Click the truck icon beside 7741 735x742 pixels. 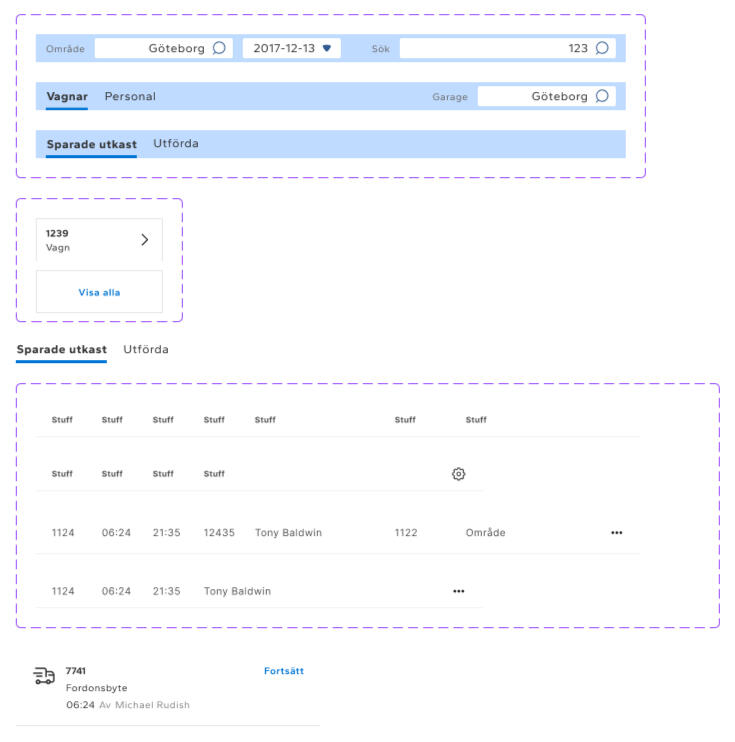pyautogui.click(x=44, y=677)
